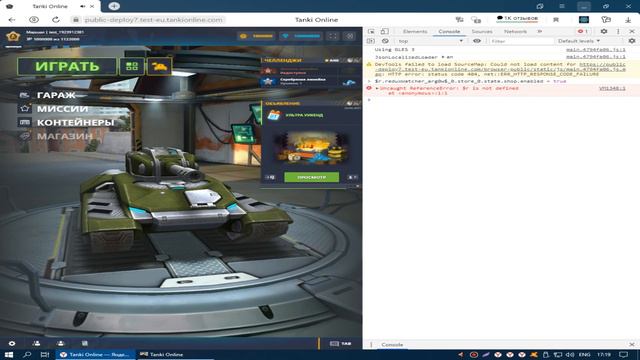
Task: Click the ПРОСМОТР green button
Action: pos(311,177)
